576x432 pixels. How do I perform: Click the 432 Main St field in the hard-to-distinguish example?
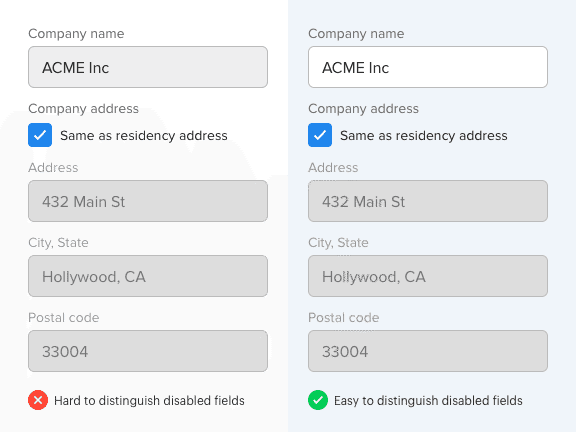[x=148, y=201]
